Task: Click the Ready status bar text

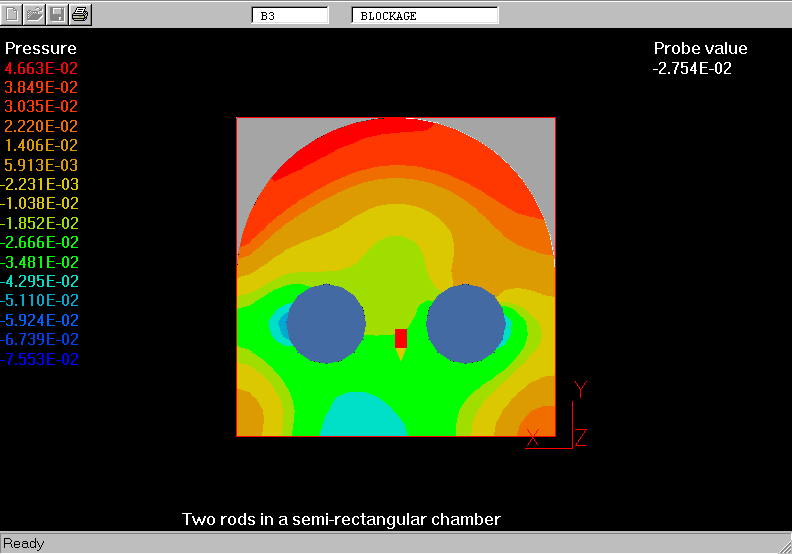Action: coord(24,544)
